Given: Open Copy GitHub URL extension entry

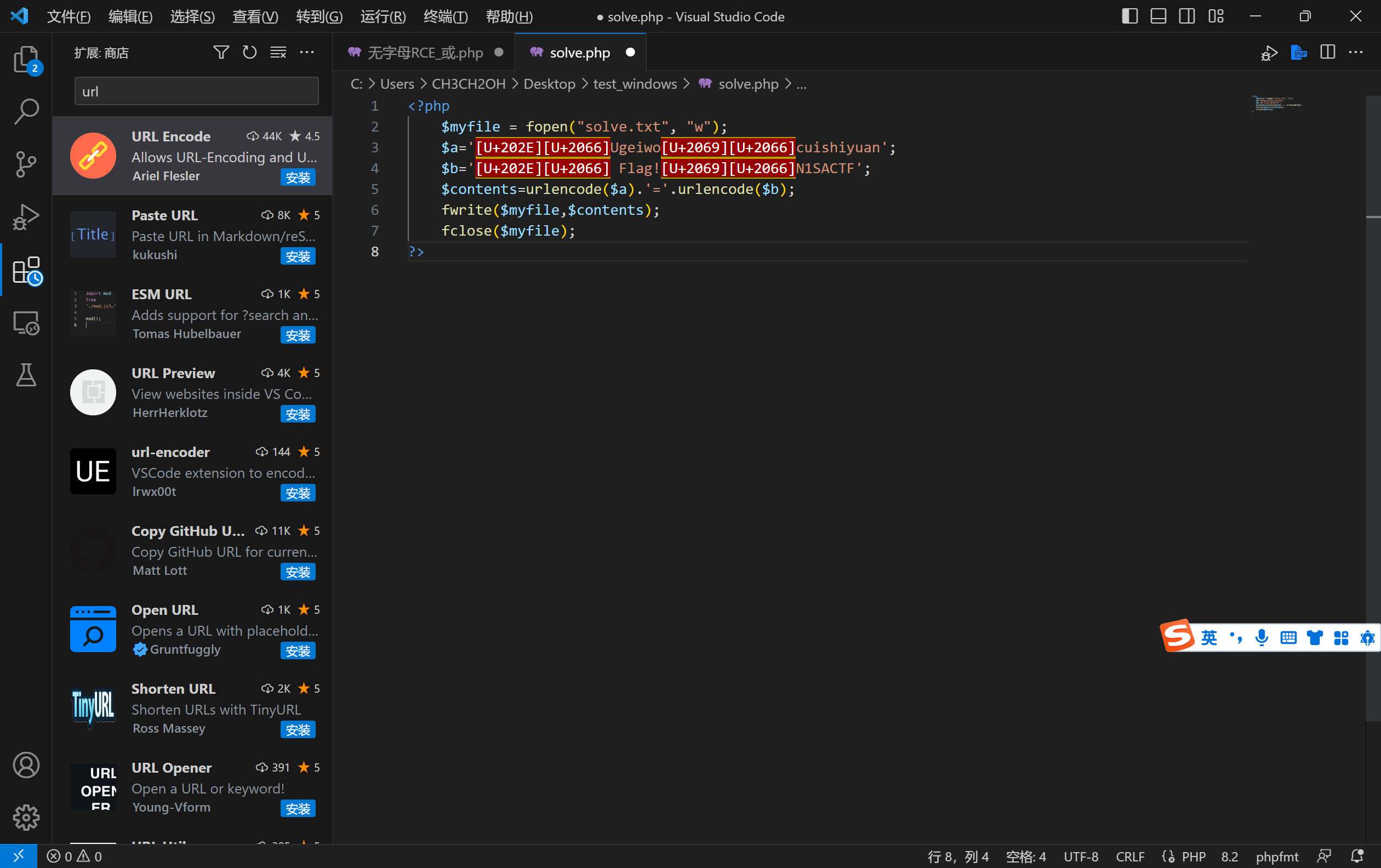Looking at the screenshot, I should pos(192,550).
